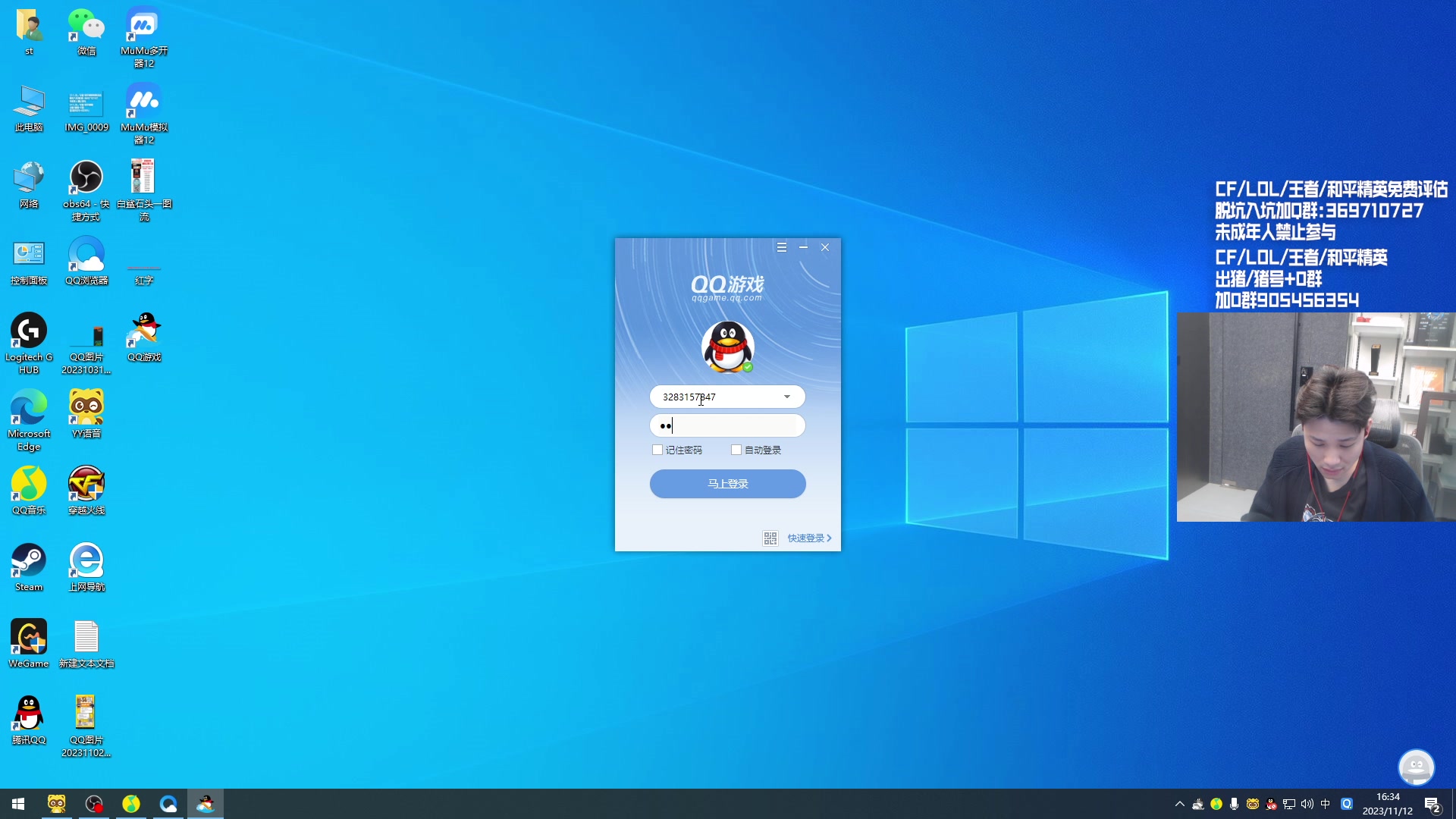Click the 马上登录 button
This screenshot has height=819, width=1456.
[727, 484]
